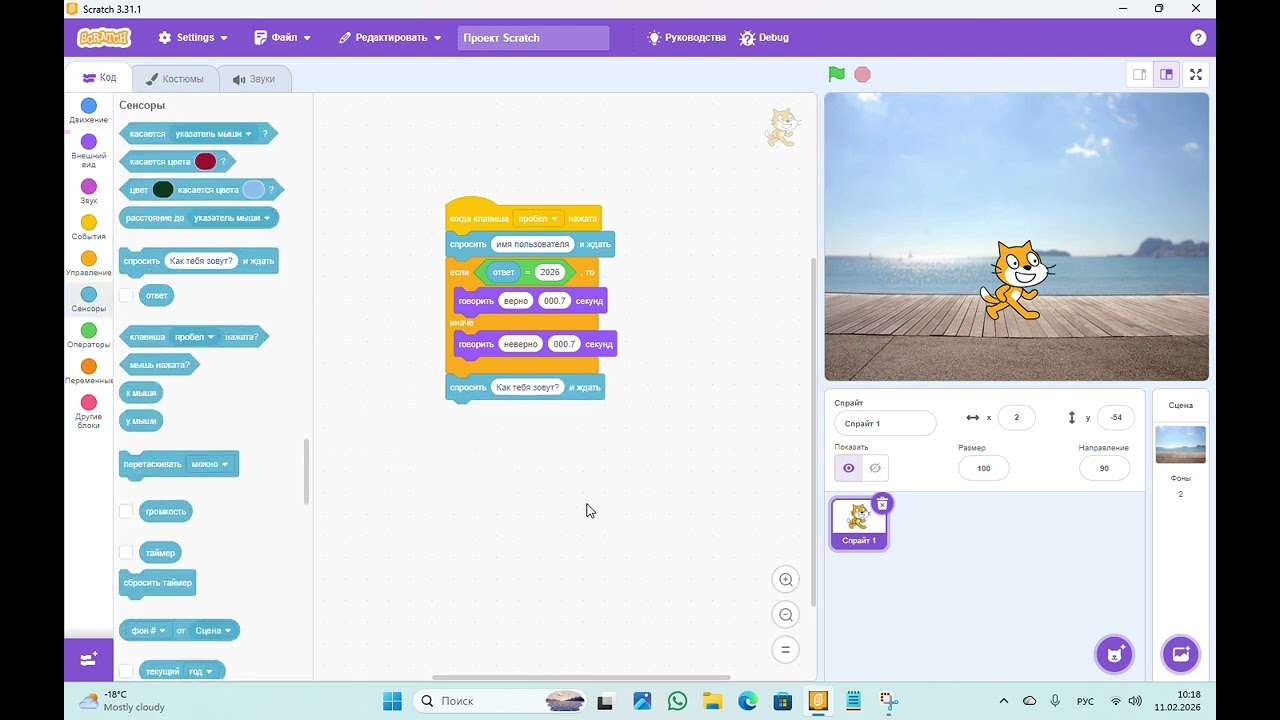The width and height of the screenshot is (1280, 720).
Task: Edit the project title field
Action: tap(534, 38)
